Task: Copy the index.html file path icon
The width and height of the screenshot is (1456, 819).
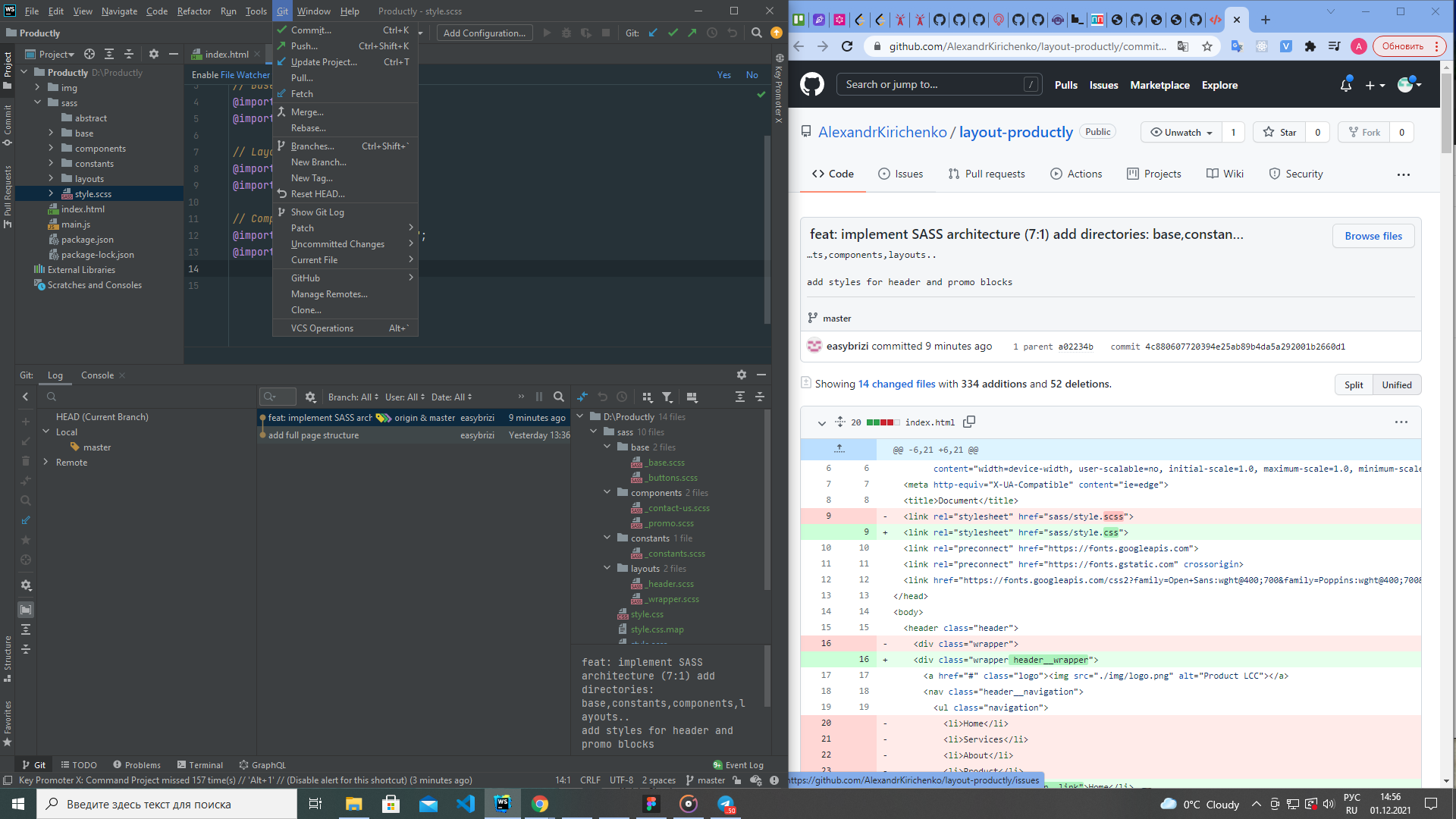Action: click(969, 422)
